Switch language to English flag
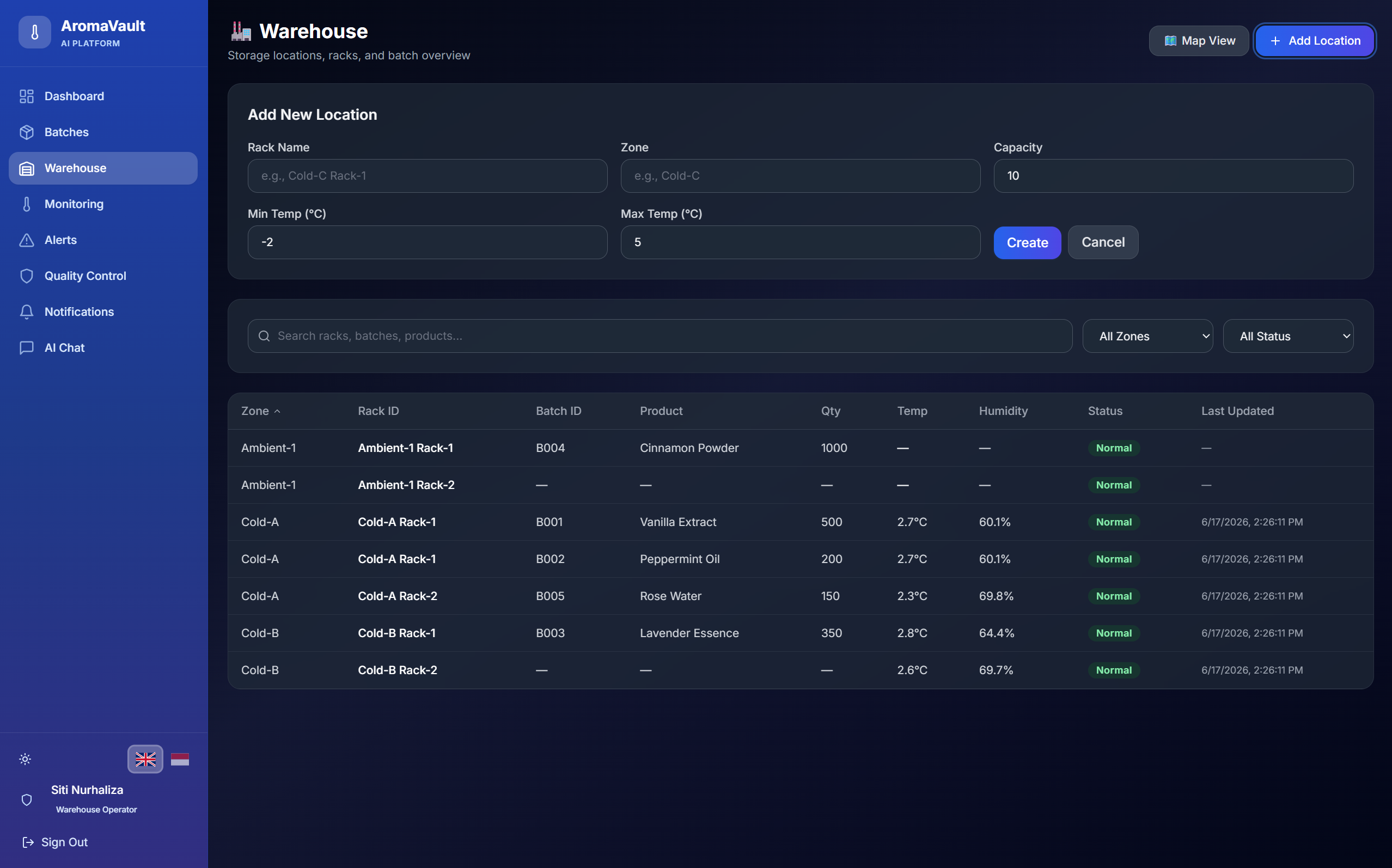This screenshot has height=868, width=1392. click(x=145, y=759)
